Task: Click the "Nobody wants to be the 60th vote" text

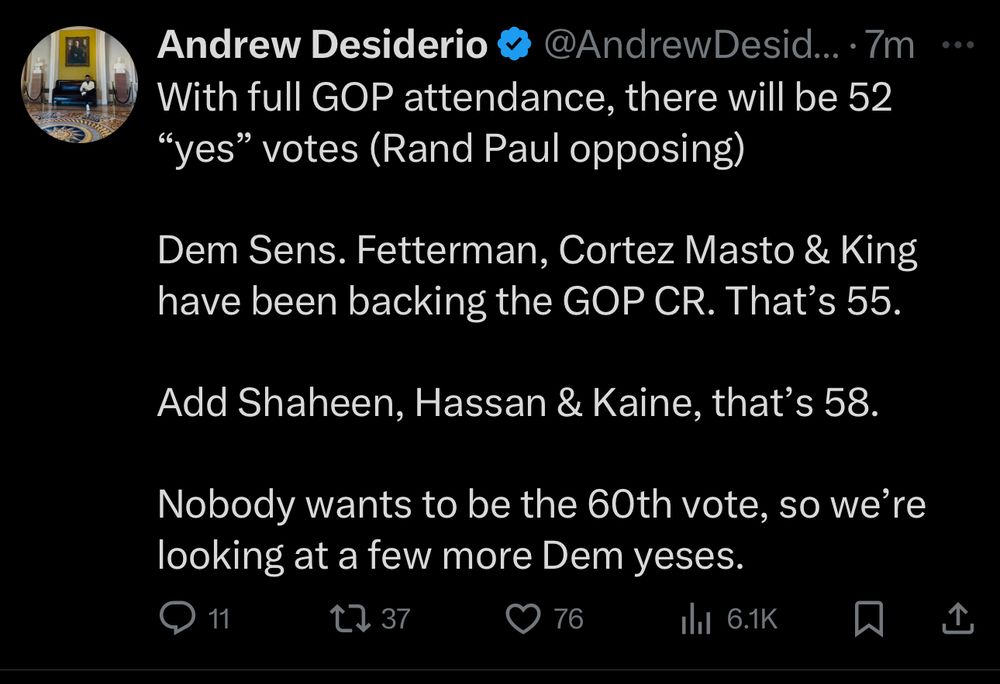Action: tap(541, 529)
